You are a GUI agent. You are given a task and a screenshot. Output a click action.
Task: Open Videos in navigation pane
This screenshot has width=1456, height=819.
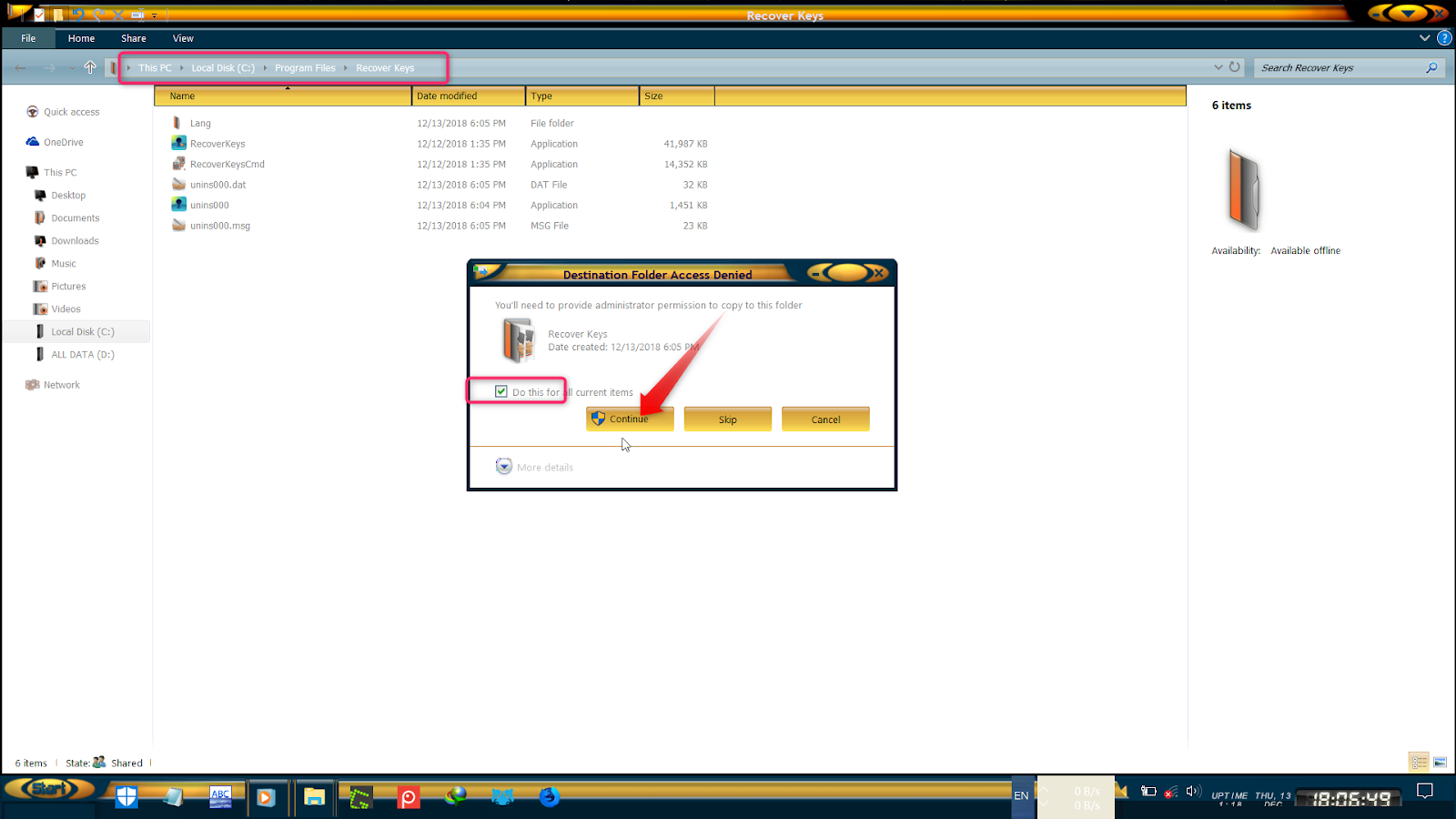pos(66,308)
